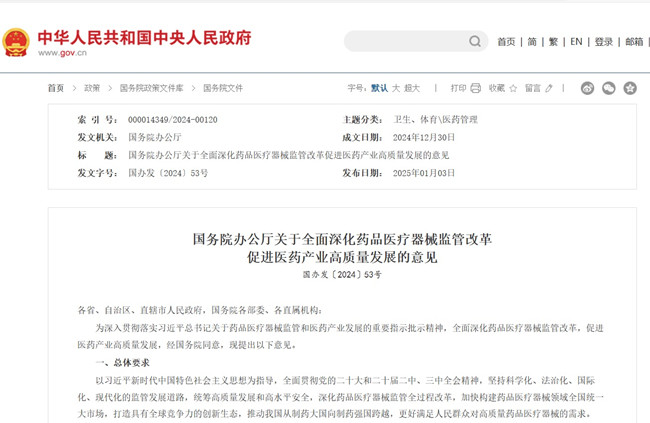Open 政策 in the breadcrumb trail
650x423 pixels.
pos(92,88)
